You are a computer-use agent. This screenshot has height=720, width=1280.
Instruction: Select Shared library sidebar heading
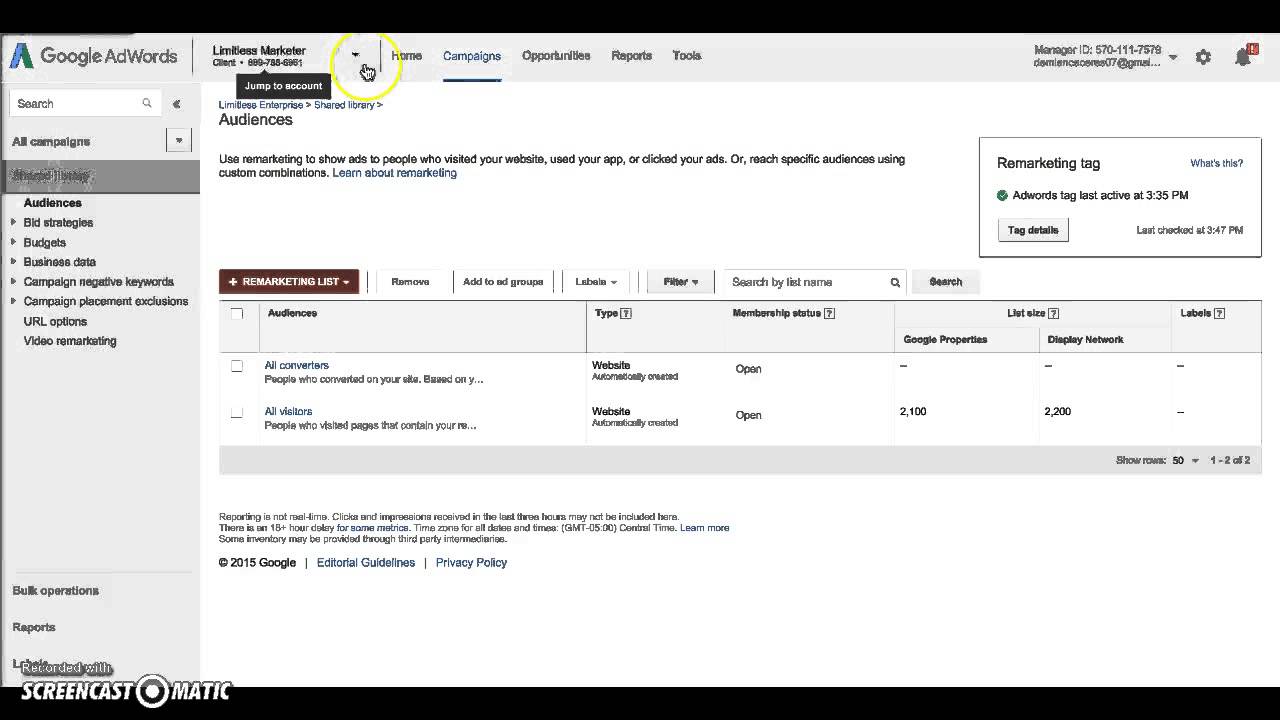[x=100, y=176]
